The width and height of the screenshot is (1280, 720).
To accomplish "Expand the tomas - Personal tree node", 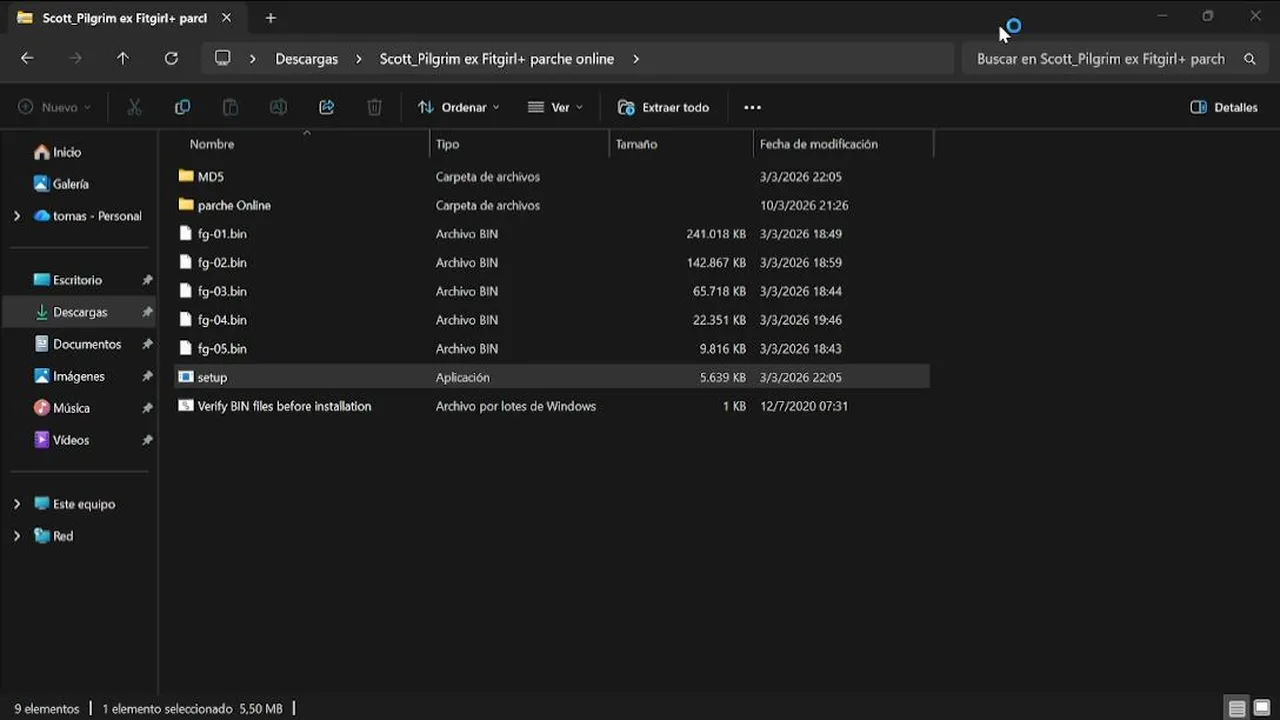I will pyautogui.click(x=17, y=216).
